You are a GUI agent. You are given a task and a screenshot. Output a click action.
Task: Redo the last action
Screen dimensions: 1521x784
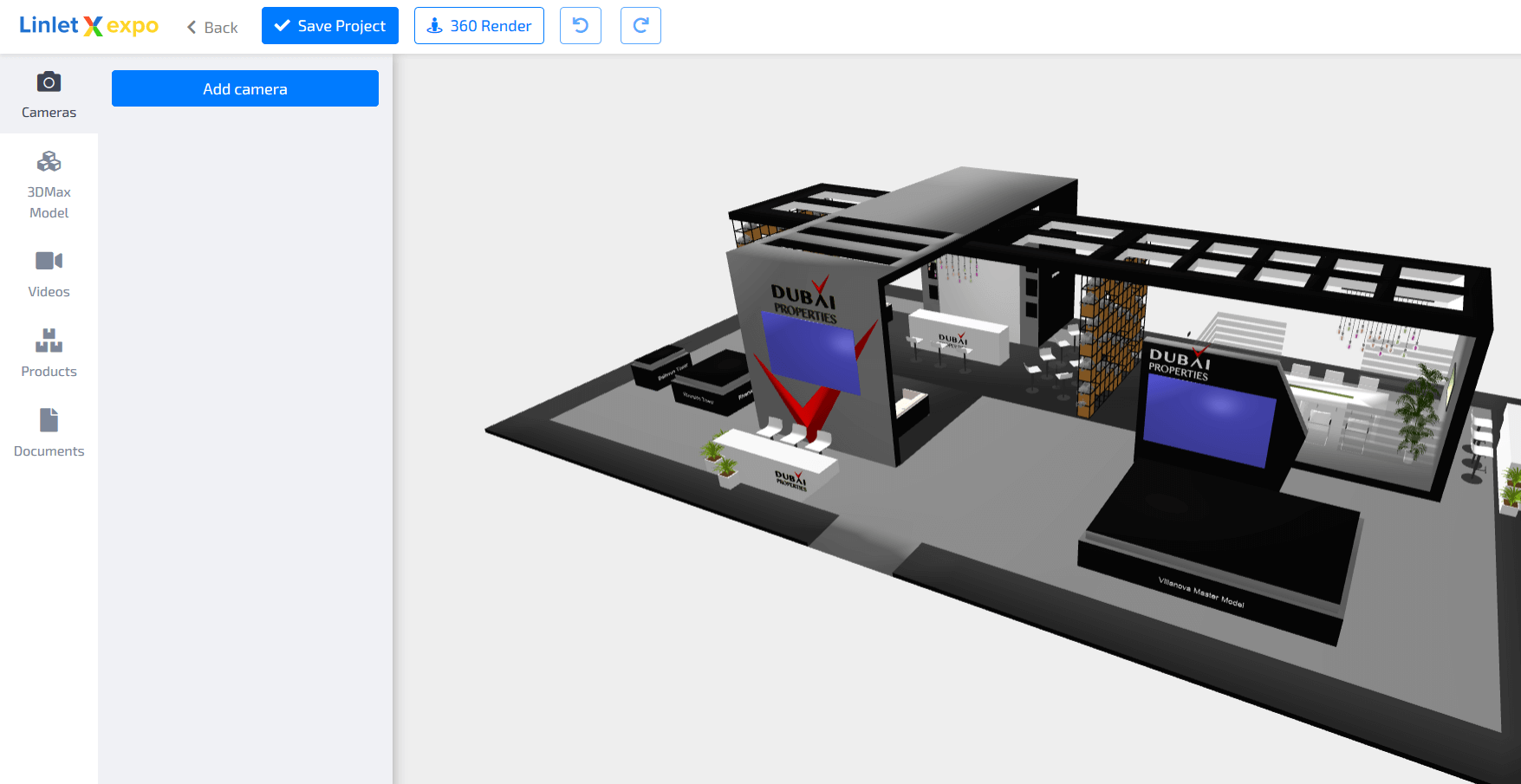(x=640, y=26)
